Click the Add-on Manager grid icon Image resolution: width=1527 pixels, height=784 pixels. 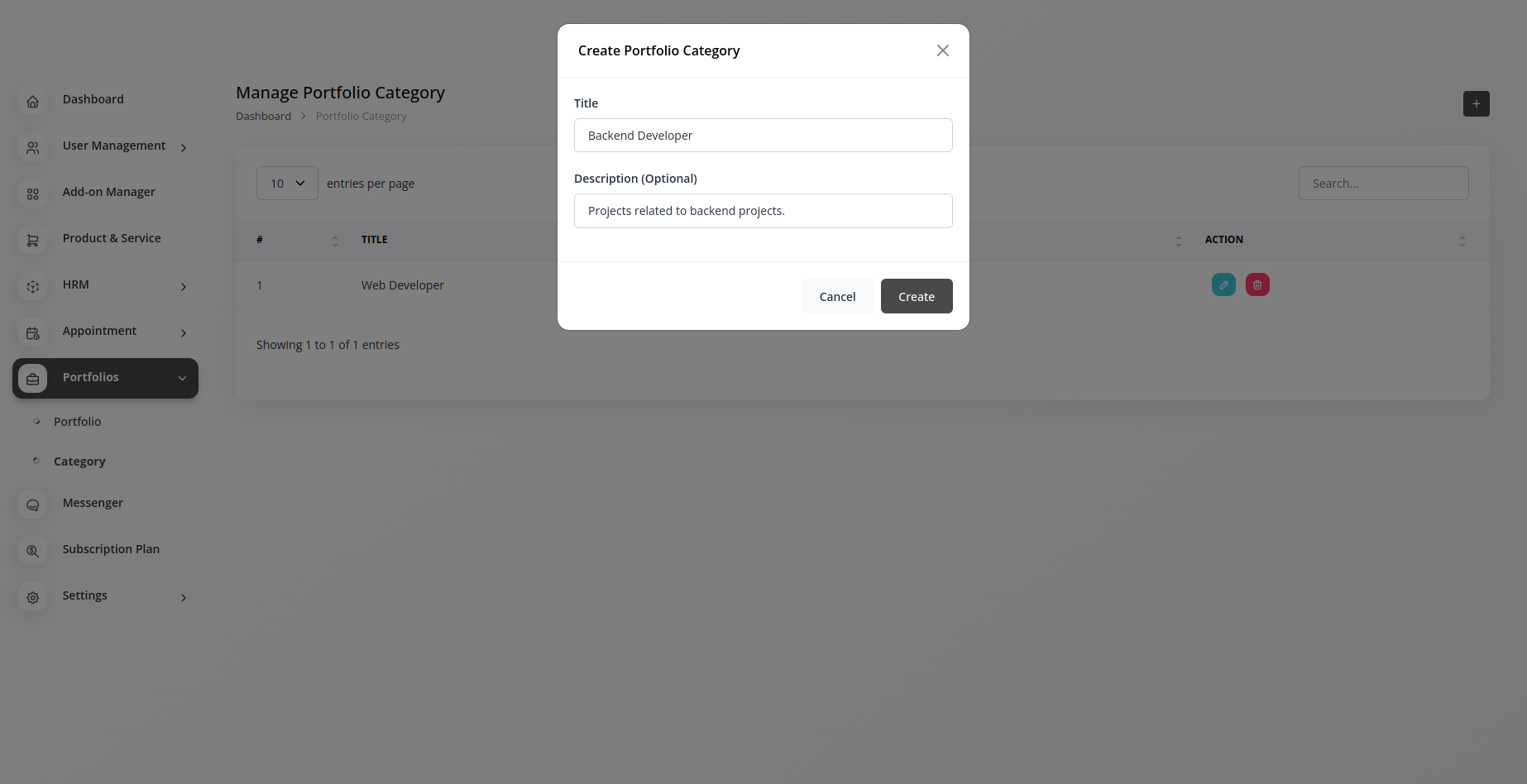click(x=33, y=194)
